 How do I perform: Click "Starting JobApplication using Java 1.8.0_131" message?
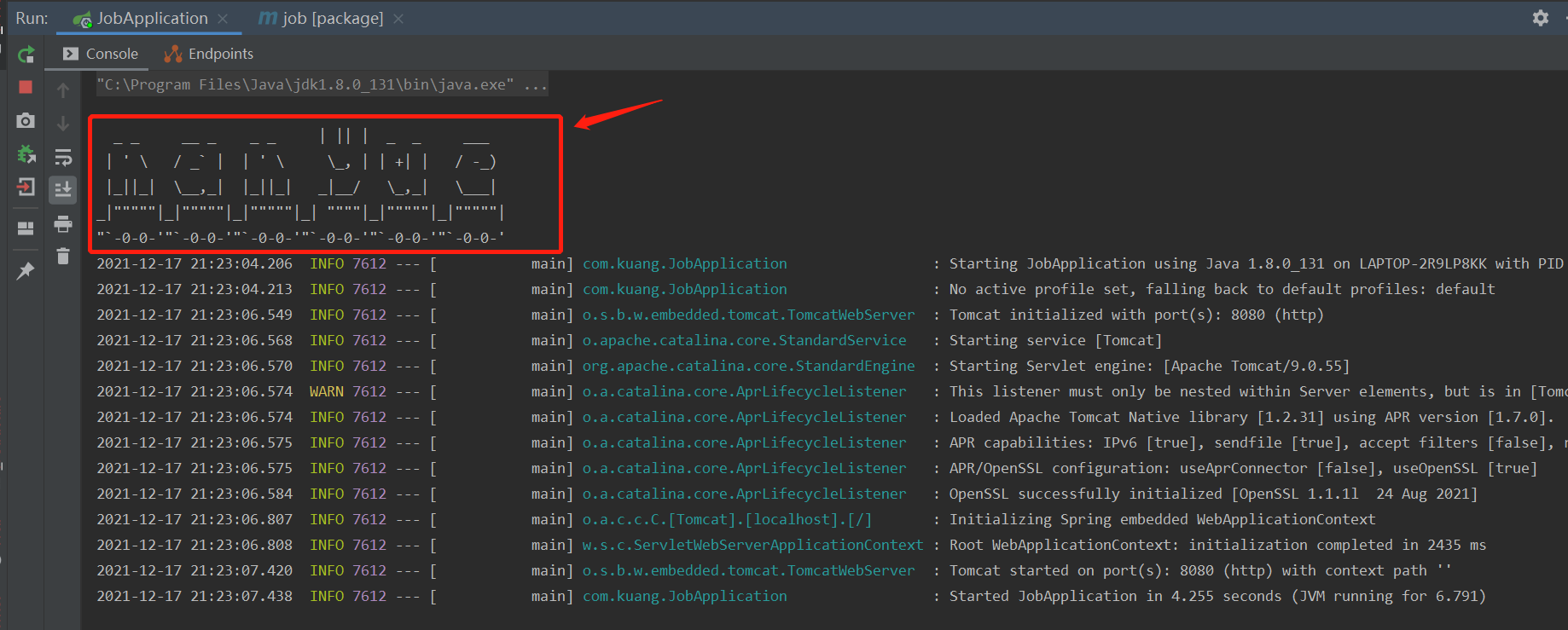tap(1257, 263)
